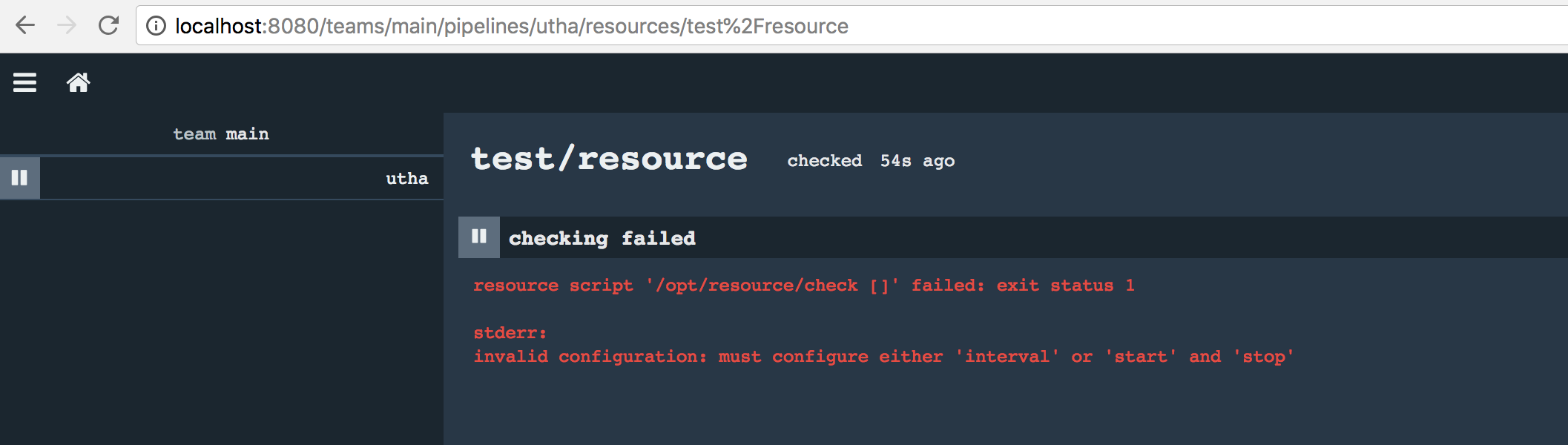Select the utha pipeline entry
Image resolution: width=1568 pixels, height=445 pixels.
pos(406,177)
